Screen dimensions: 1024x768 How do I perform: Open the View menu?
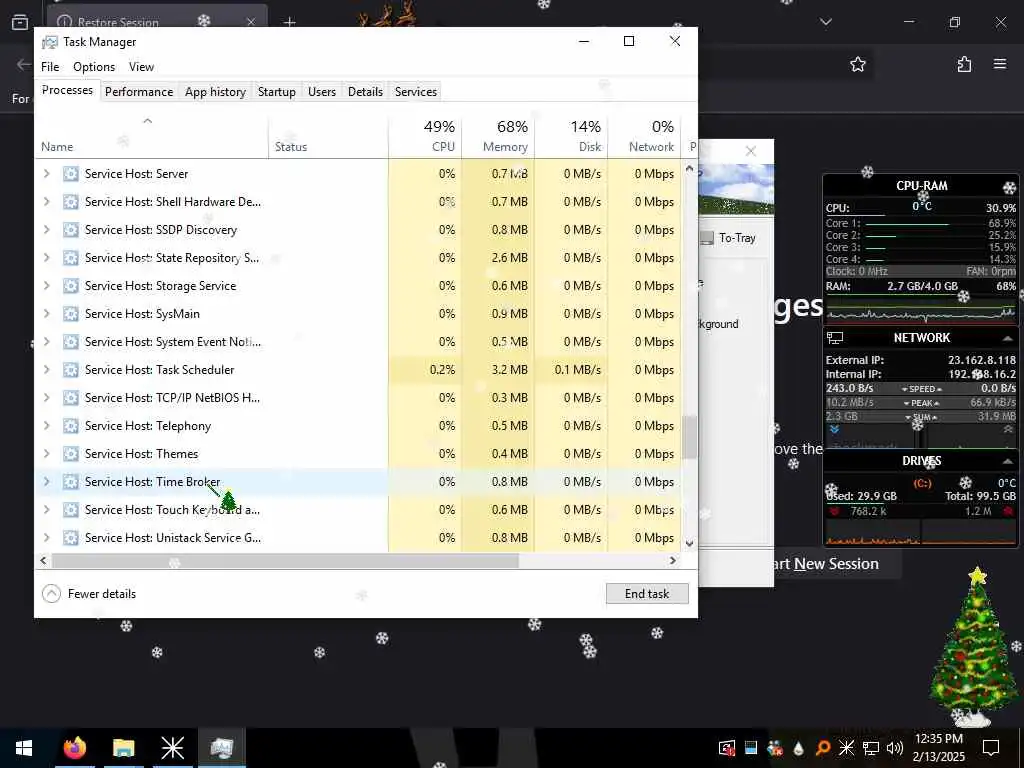pyautogui.click(x=141, y=67)
